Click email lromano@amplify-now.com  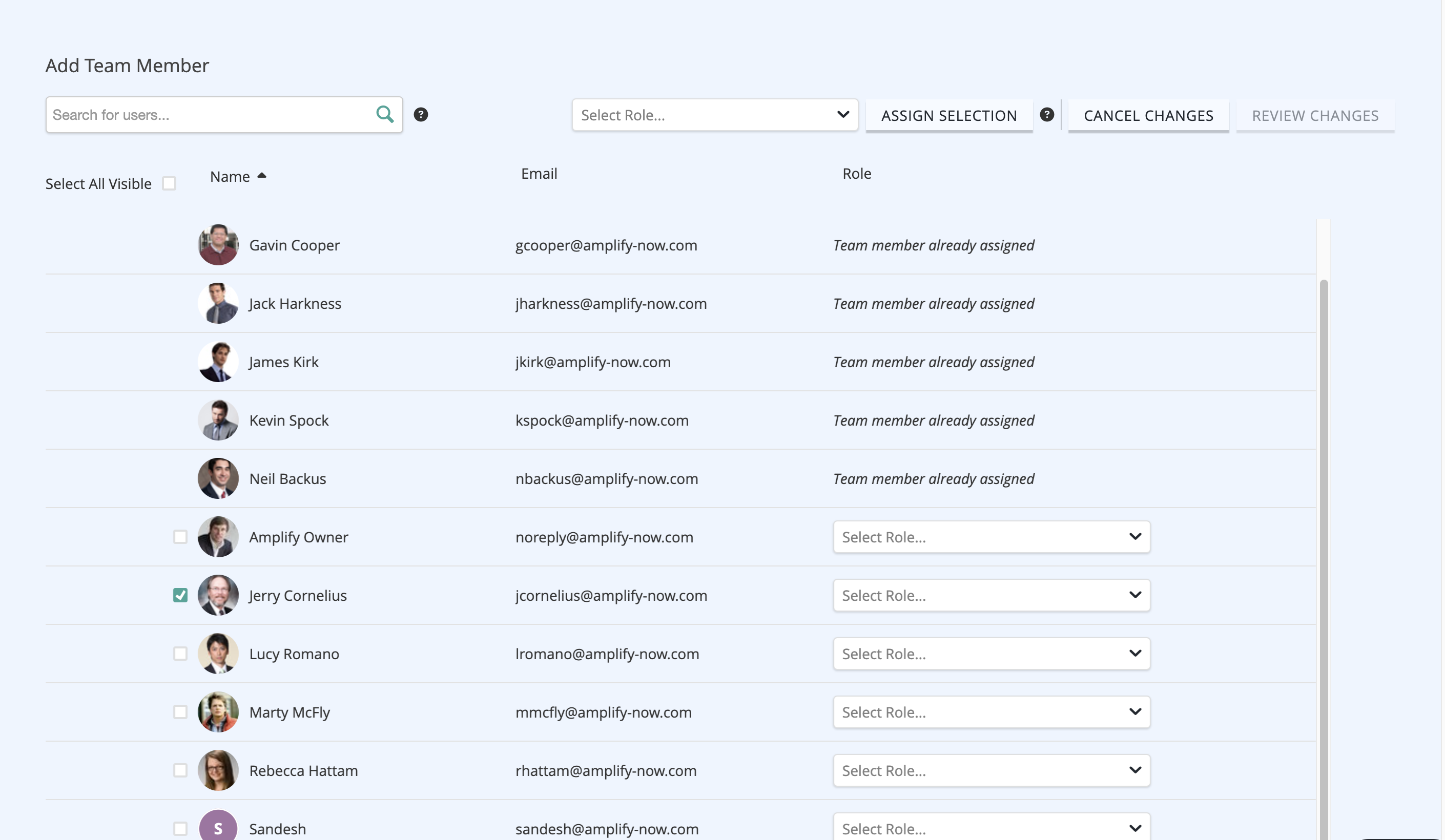pos(607,655)
